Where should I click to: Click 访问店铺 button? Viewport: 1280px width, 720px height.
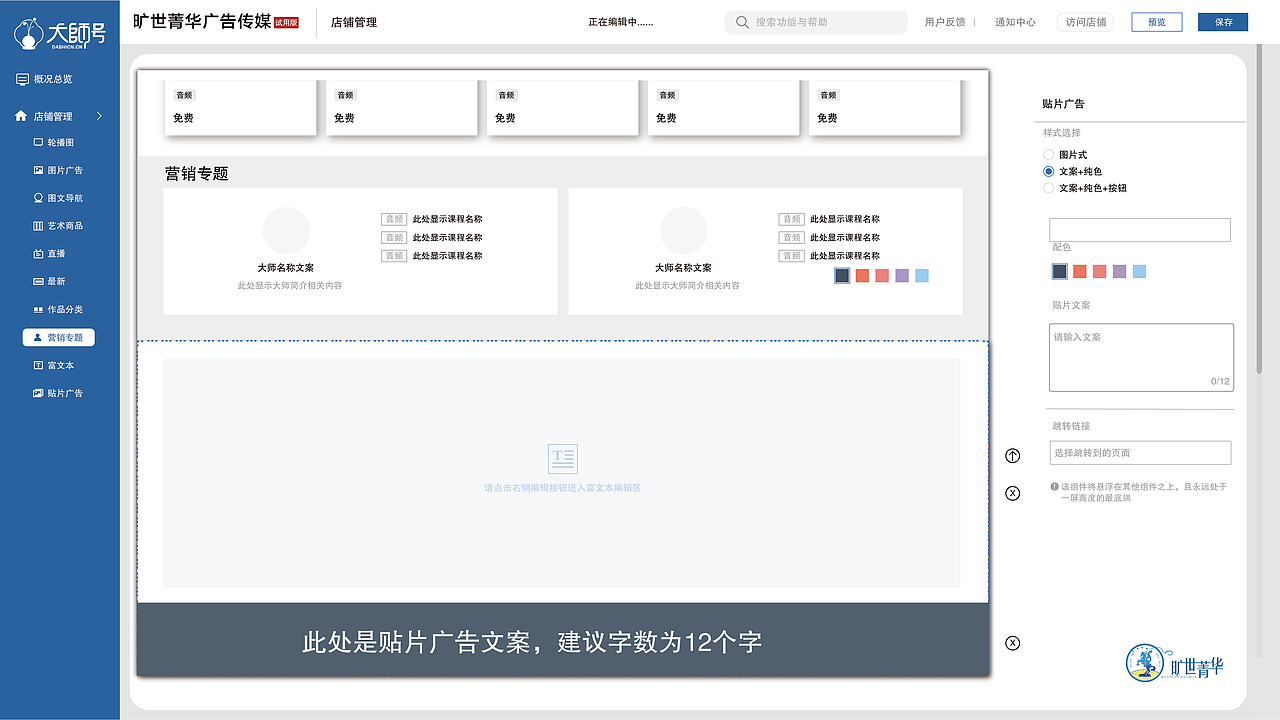pyautogui.click(x=1085, y=22)
